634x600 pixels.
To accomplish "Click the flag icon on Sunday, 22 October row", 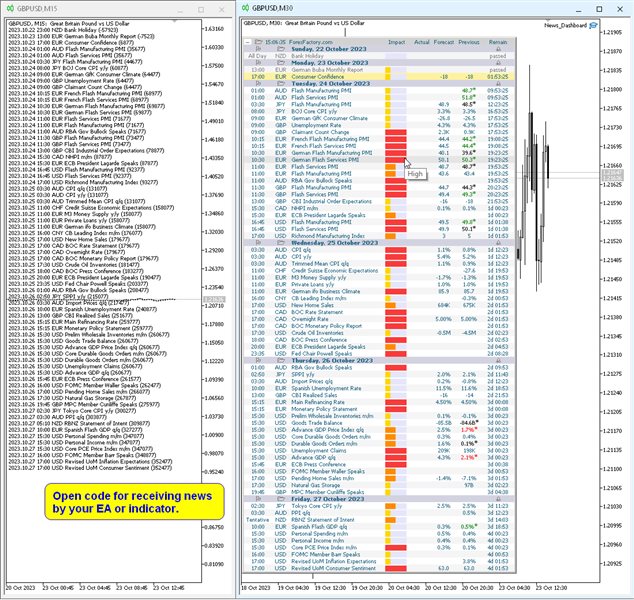I will 258,49.
